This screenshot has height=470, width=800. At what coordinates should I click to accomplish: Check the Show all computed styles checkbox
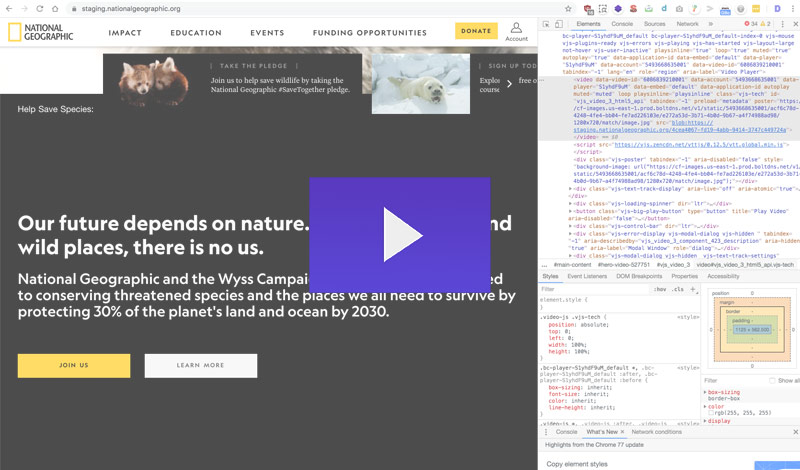(772, 381)
